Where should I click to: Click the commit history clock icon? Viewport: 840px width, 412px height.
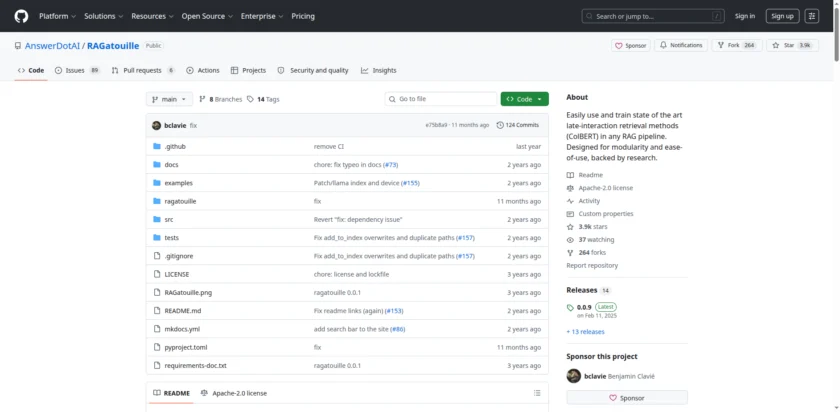coord(500,125)
